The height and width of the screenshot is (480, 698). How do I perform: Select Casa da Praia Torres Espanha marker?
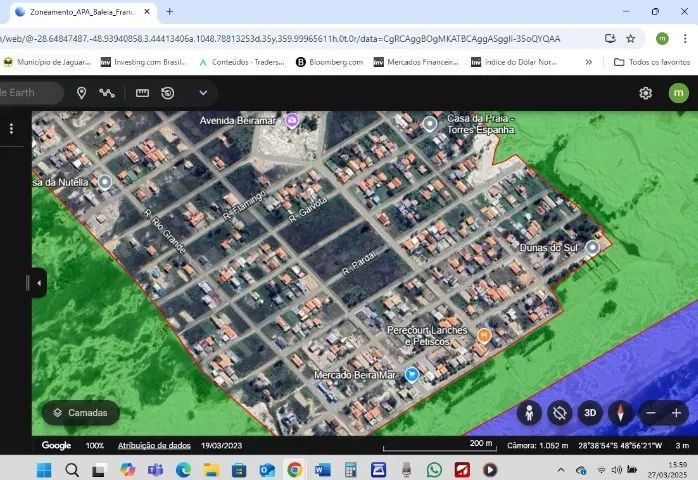click(430, 123)
